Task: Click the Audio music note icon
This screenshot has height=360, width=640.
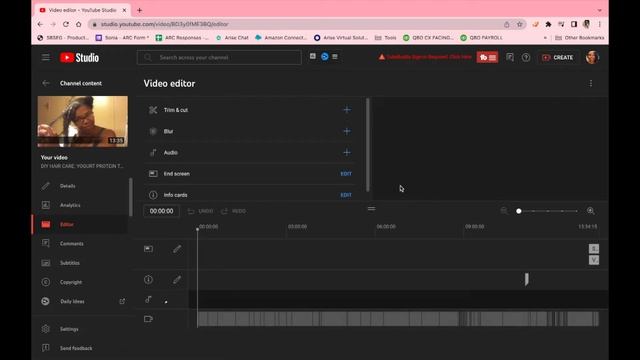Action: tap(153, 153)
